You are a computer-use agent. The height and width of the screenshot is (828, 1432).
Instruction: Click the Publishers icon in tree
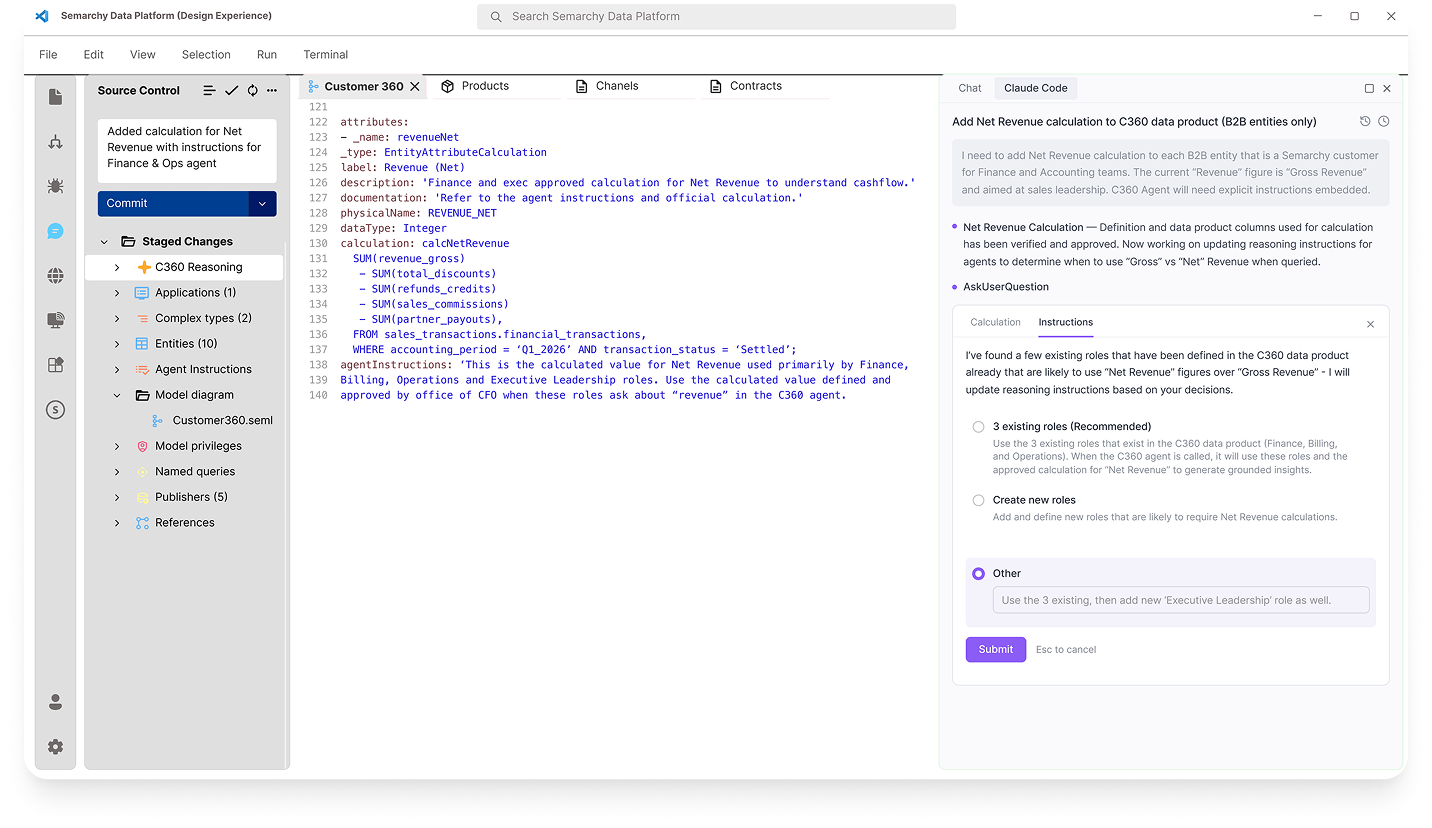[x=142, y=497]
